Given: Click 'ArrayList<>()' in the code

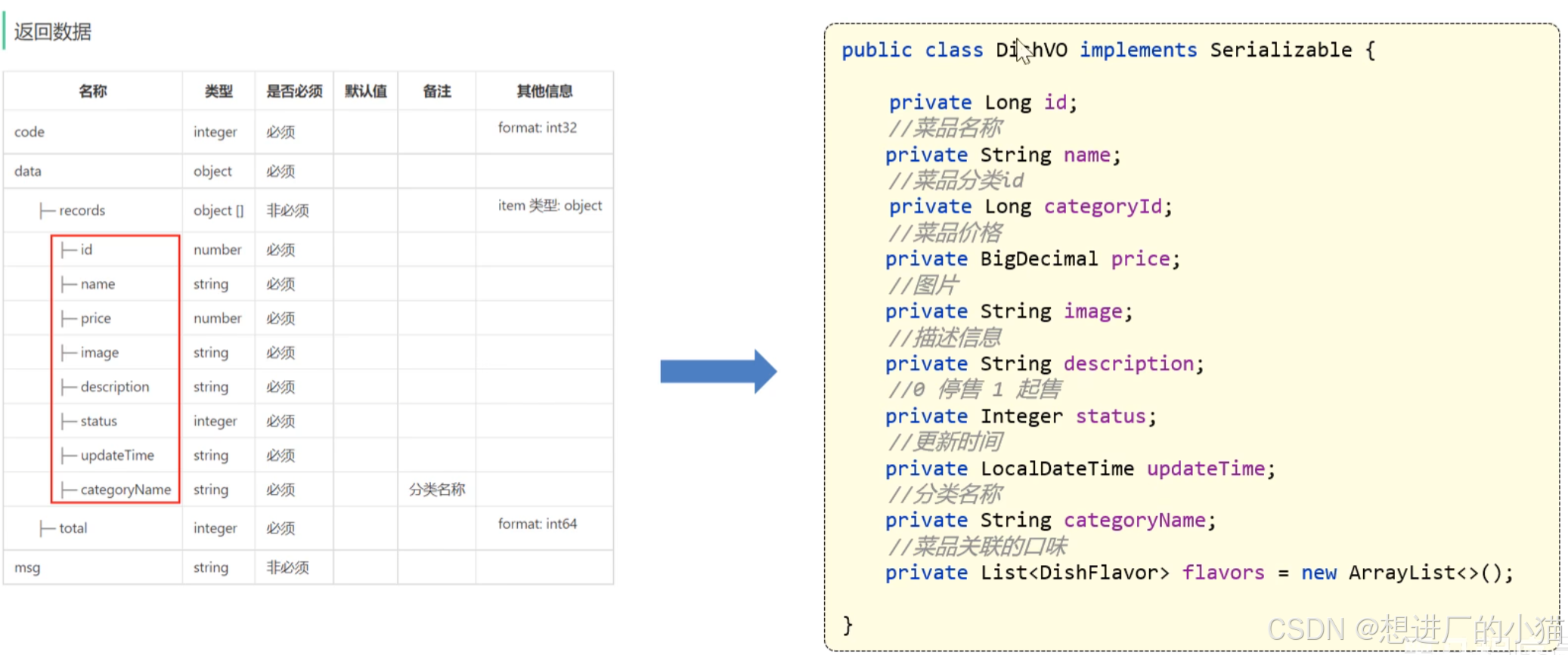Looking at the screenshot, I should (1424, 573).
